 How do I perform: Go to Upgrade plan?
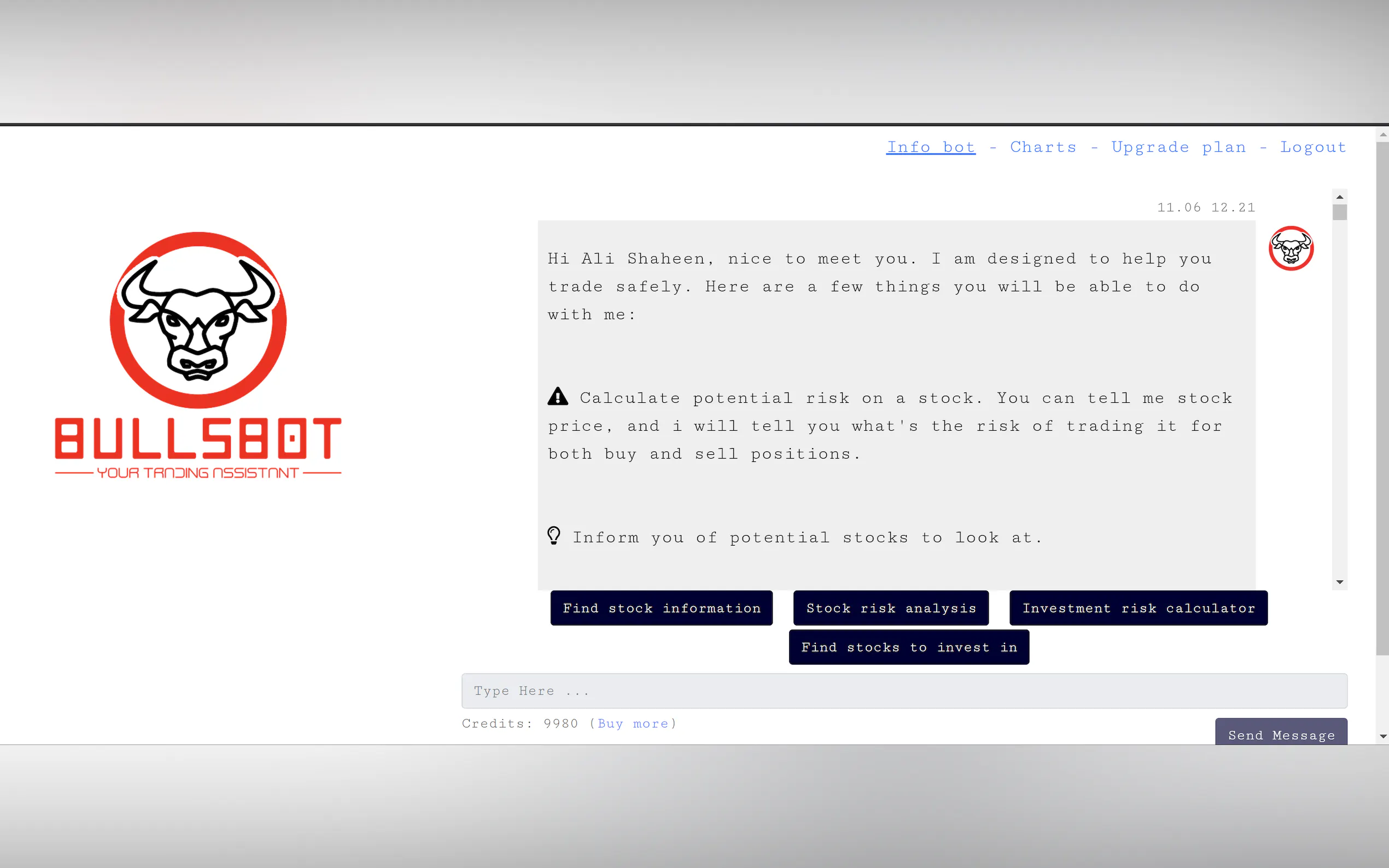[1178, 148]
